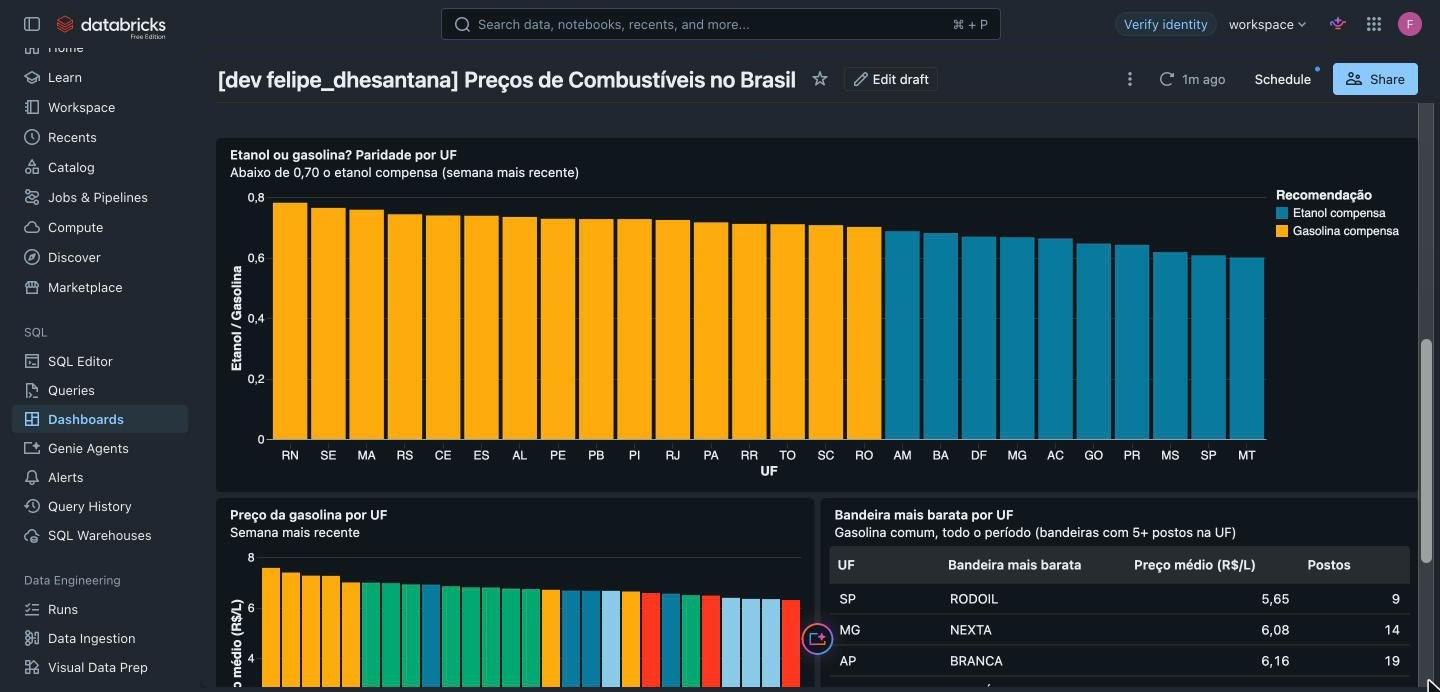Click the AP row UF cell
The image size is (1440, 692).
848,661
